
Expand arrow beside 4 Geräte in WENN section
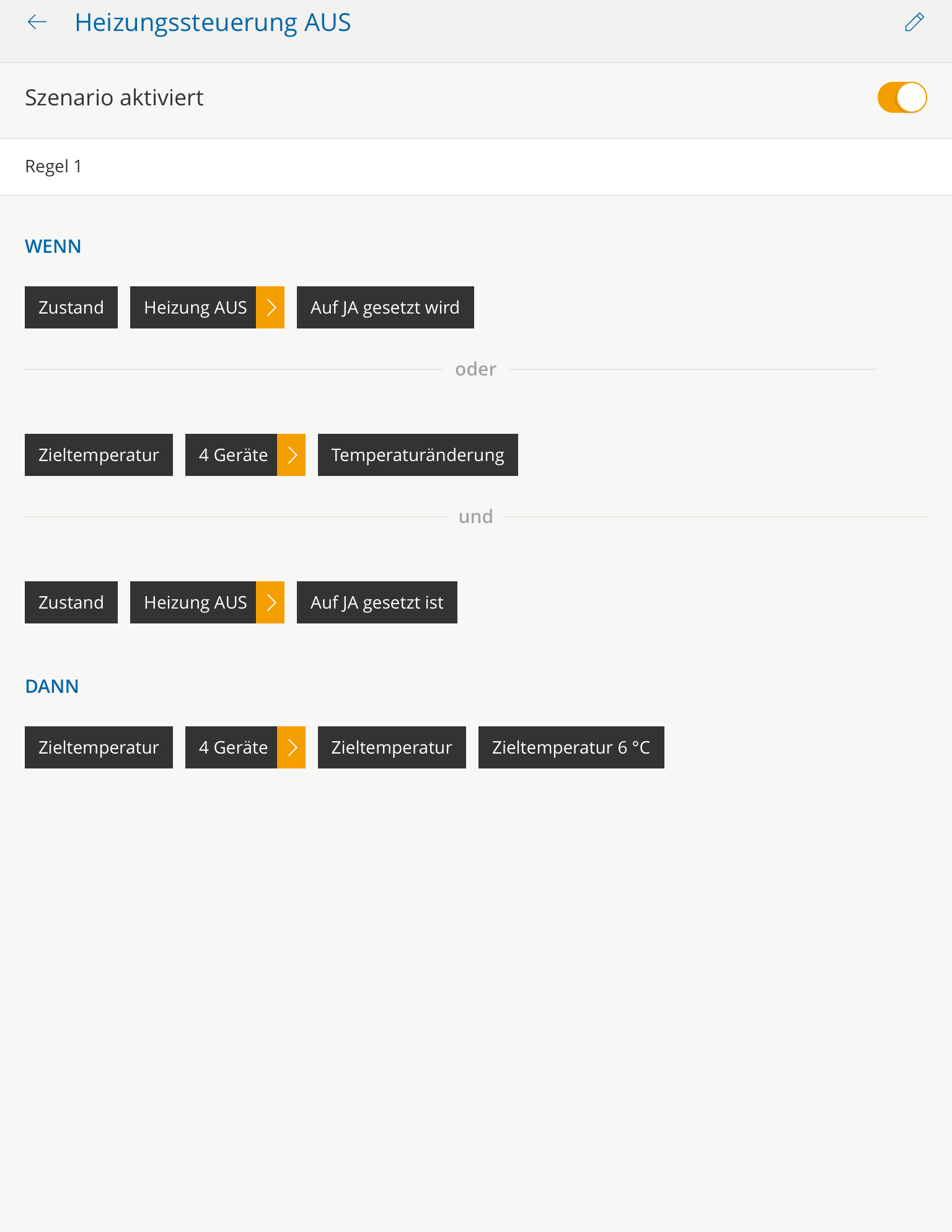point(291,455)
